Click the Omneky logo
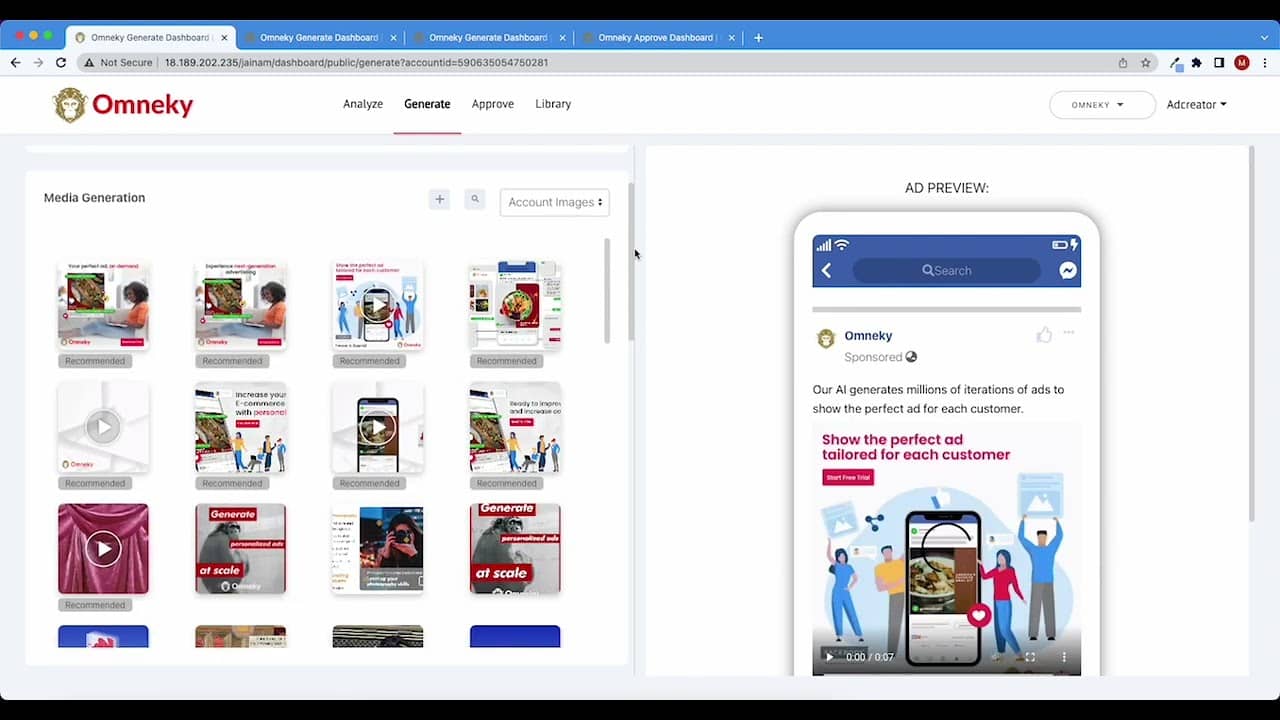The width and height of the screenshot is (1280, 720). click(123, 105)
